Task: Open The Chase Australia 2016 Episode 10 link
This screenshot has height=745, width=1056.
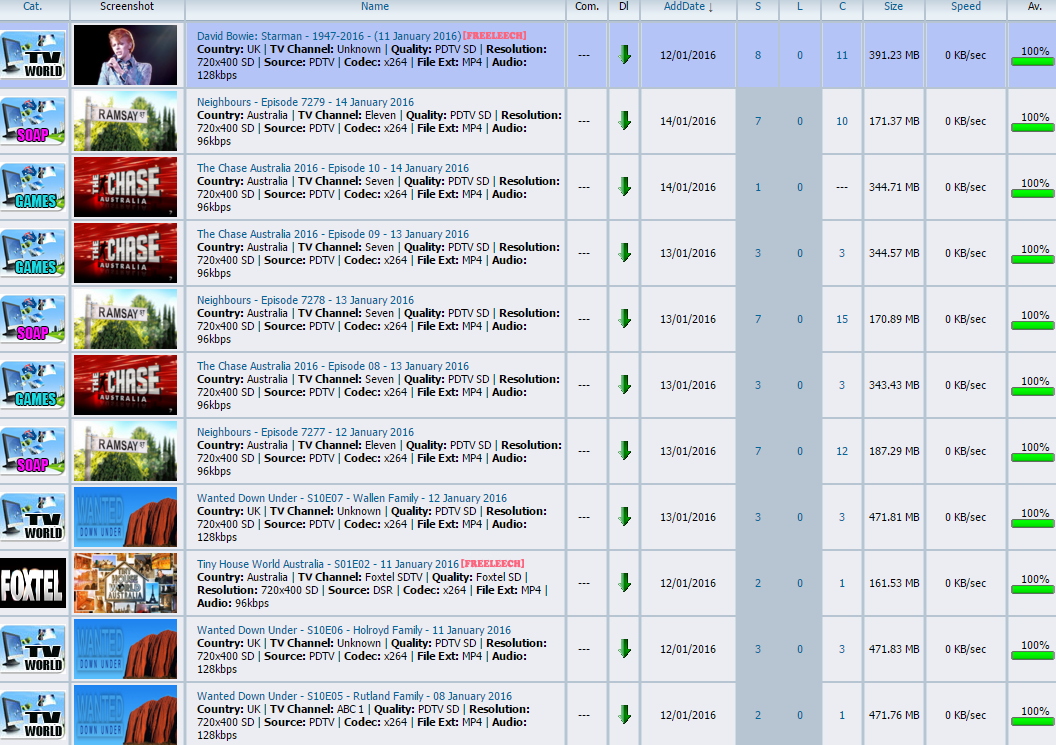Action: coord(333,168)
